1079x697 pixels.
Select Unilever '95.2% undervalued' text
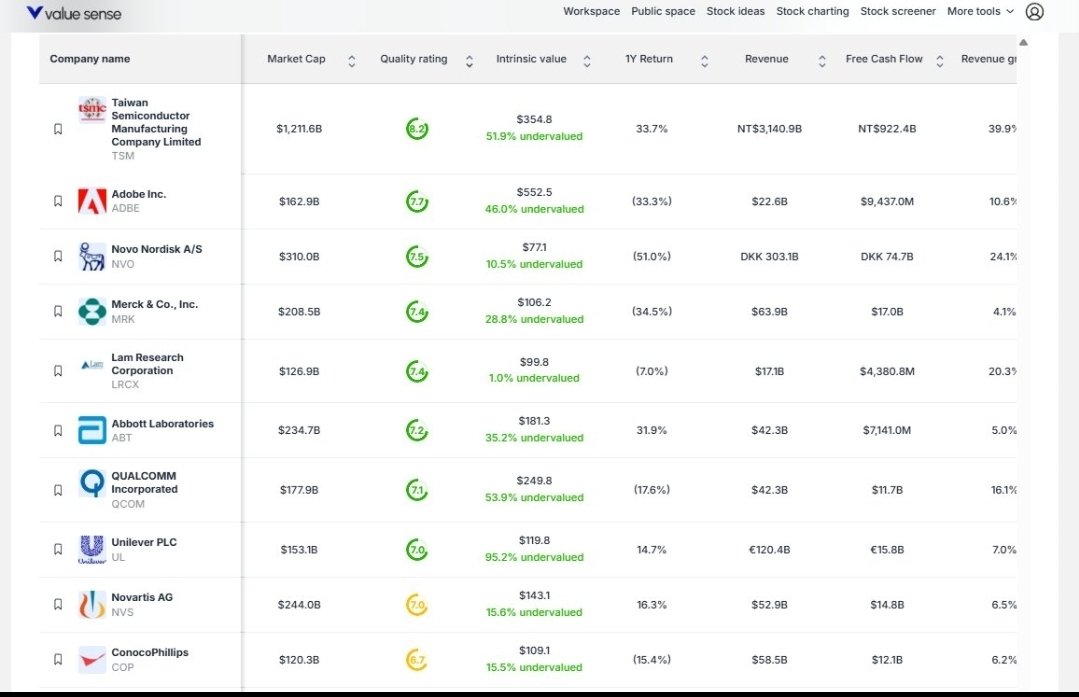pyautogui.click(x=534, y=557)
